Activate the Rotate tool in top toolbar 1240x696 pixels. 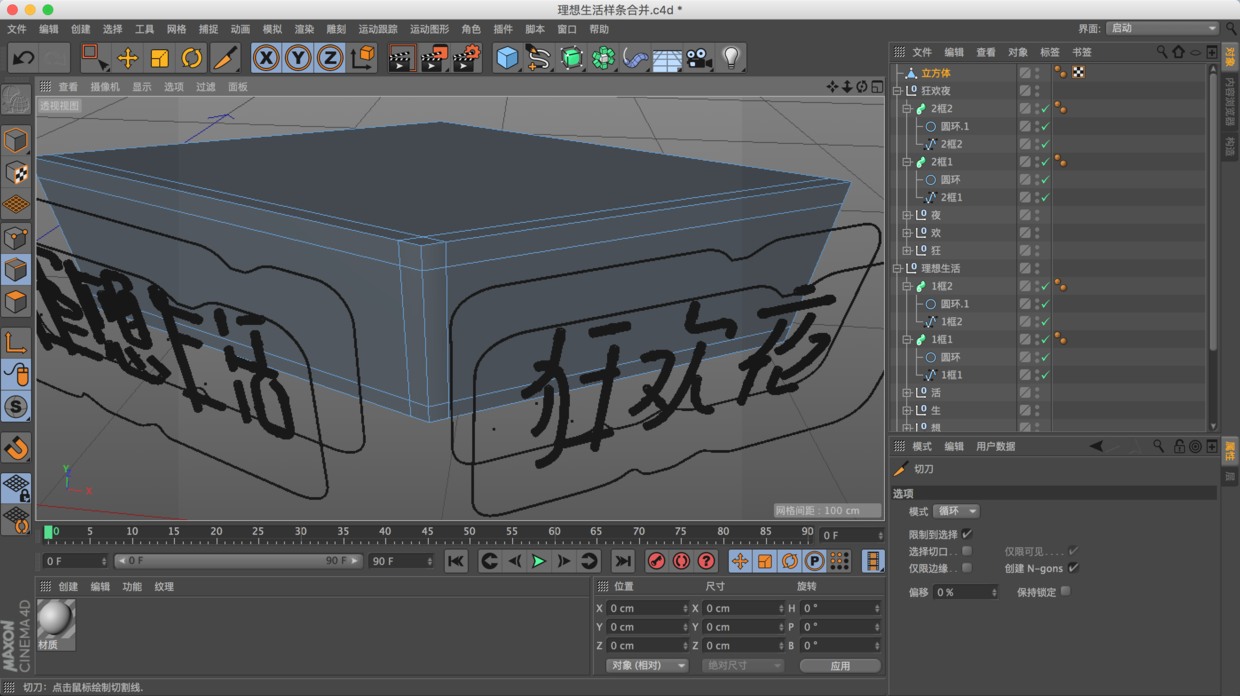coord(191,58)
